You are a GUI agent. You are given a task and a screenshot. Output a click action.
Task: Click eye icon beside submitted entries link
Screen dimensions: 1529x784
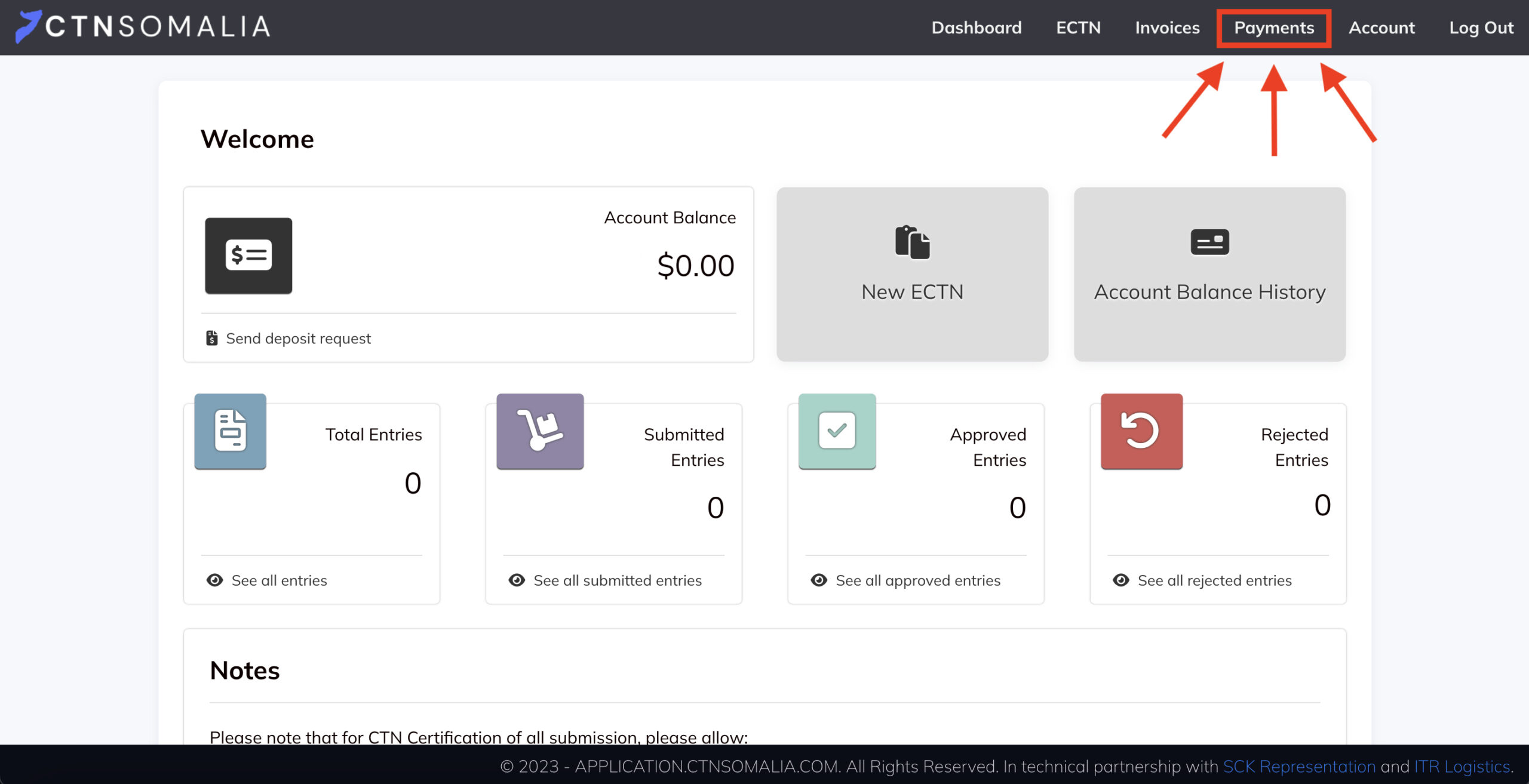pos(517,580)
